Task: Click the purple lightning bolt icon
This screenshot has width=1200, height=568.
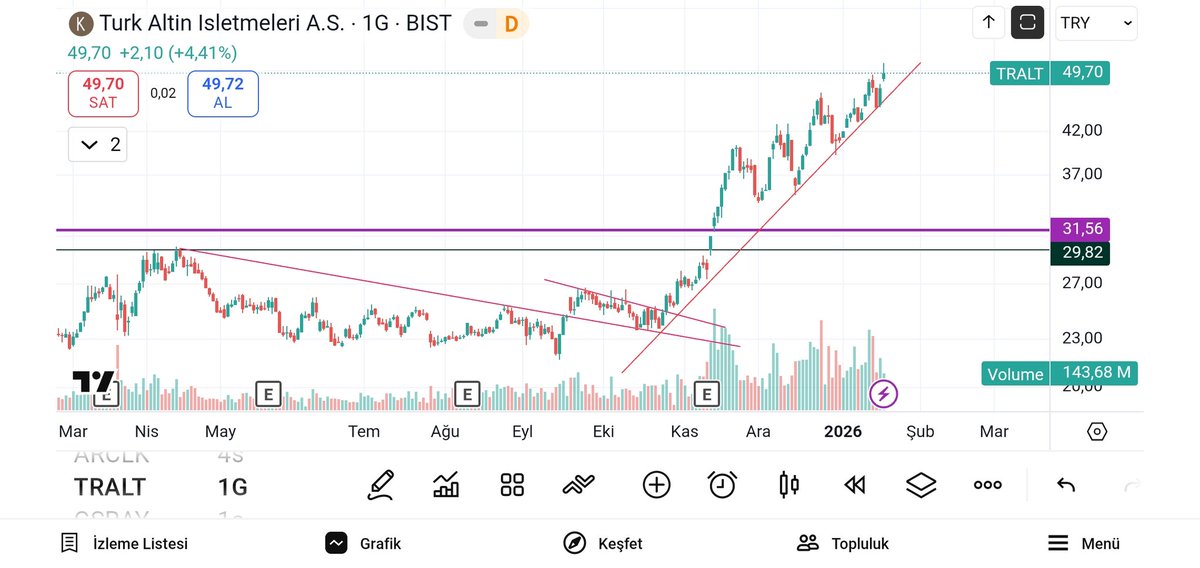Action: click(x=883, y=394)
